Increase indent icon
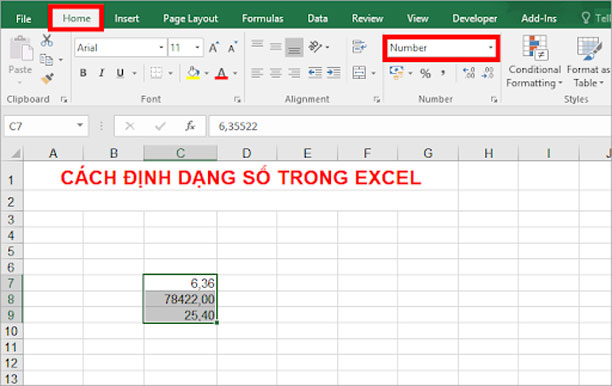The height and width of the screenshot is (386, 612). [x=334, y=73]
